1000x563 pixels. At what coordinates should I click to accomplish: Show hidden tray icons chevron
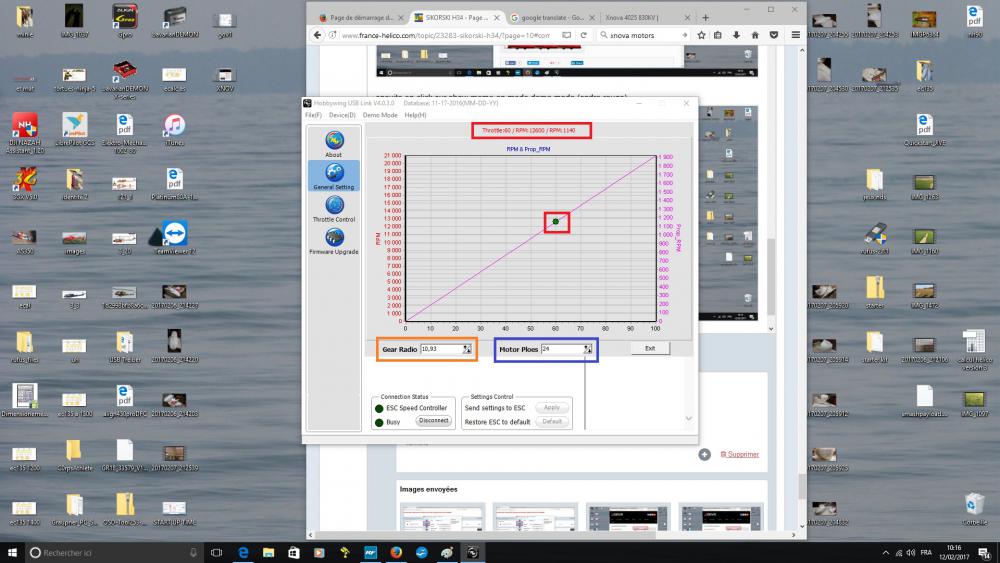pyautogui.click(x=885, y=552)
